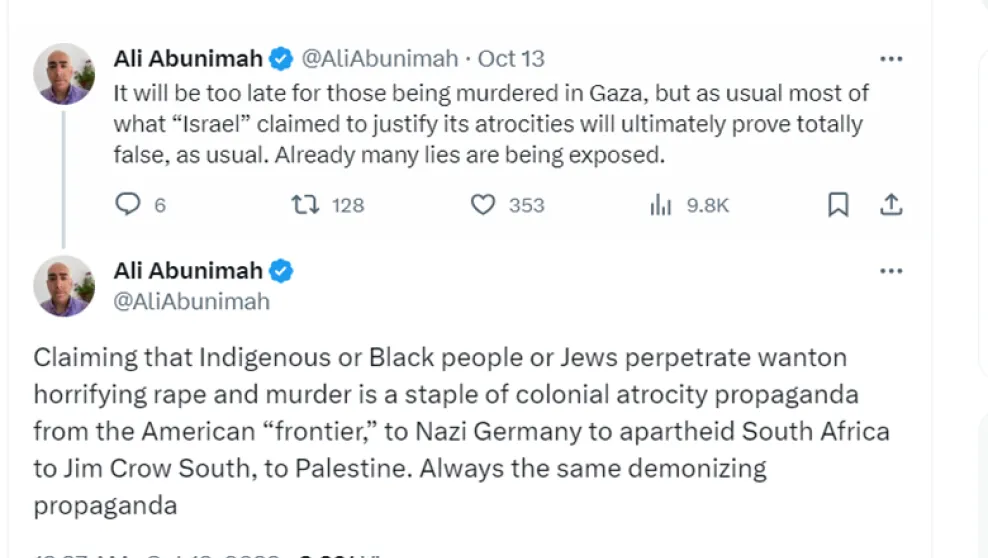This screenshot has height=558, width=988.
Task: Bookmark the Oct 13 tweet
Action: [x=838, y=205]
